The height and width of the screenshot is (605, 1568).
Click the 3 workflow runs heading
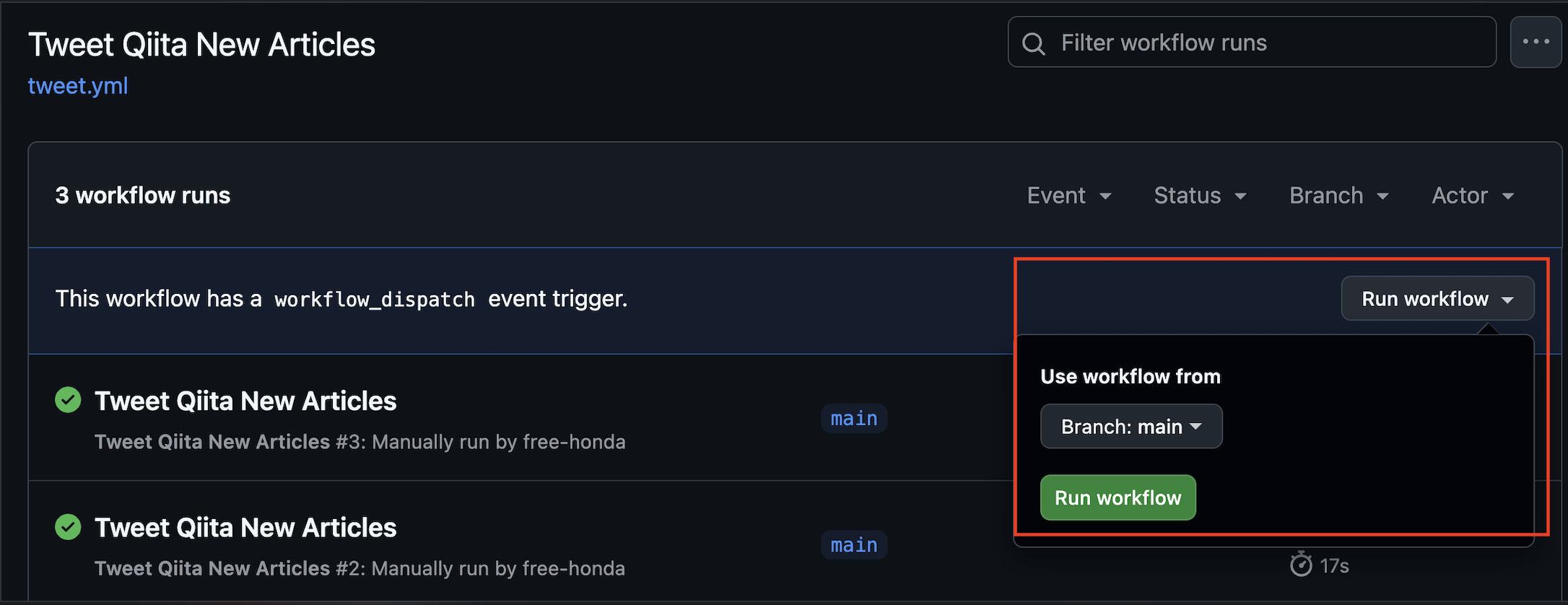click(x=142, y=195)
